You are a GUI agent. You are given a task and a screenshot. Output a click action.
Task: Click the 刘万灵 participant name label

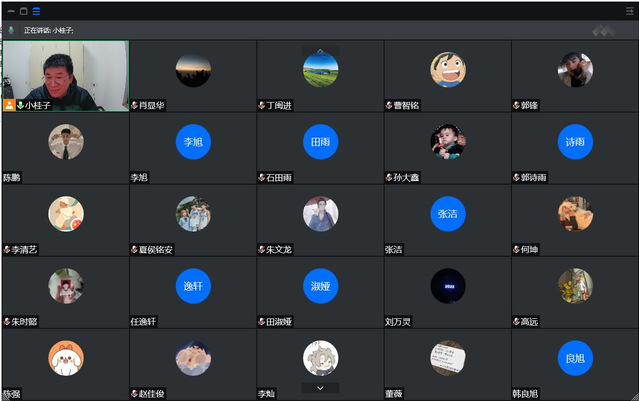click(401, 321)
